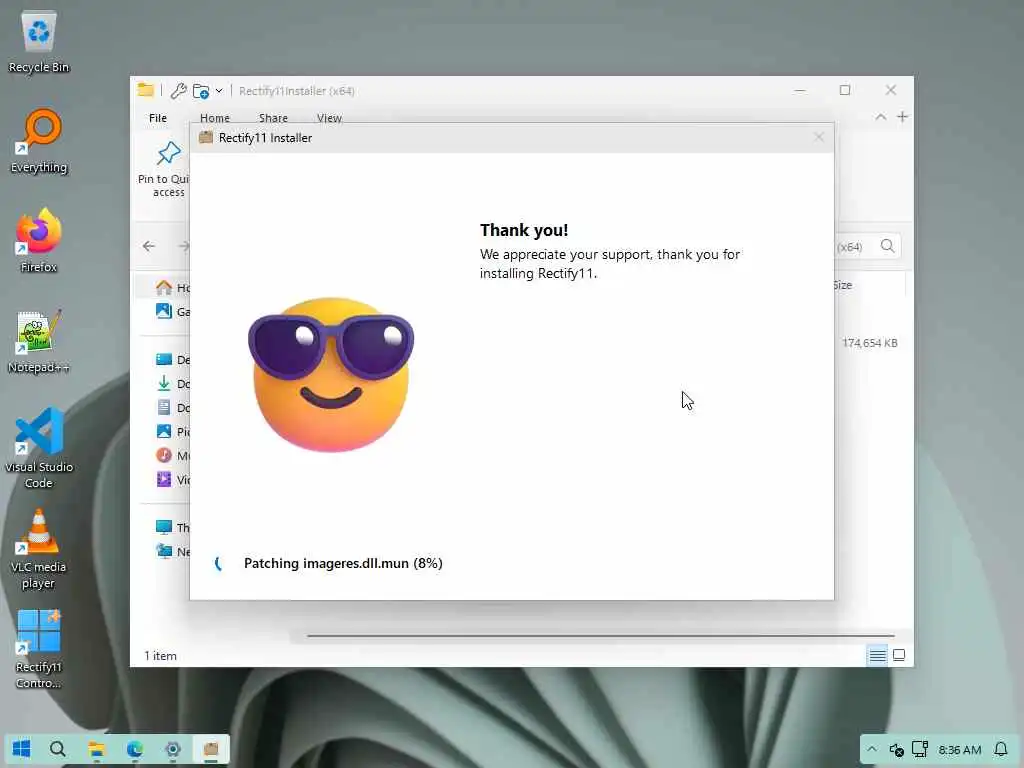Select Network in Explorer navigation pane
The width and height of the screenshot is (1024, 768).
click(x=172, y=551)
